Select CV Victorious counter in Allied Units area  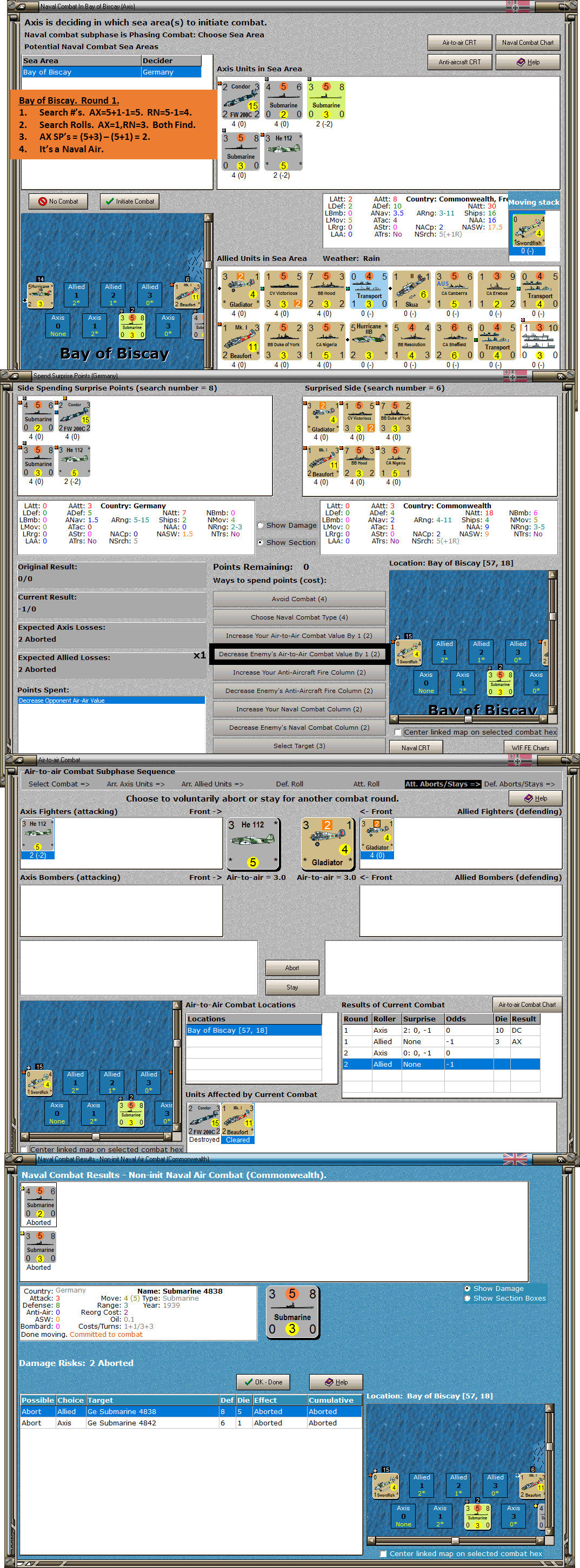pos(283,290)
